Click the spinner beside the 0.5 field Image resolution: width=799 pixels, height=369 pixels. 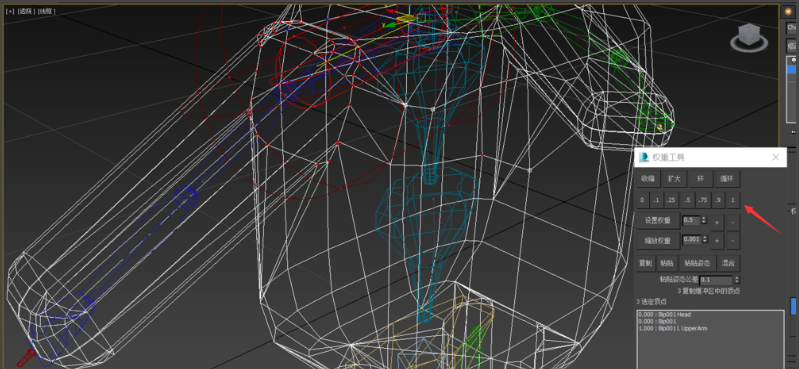pyautogui.click(x=704, y=220)
